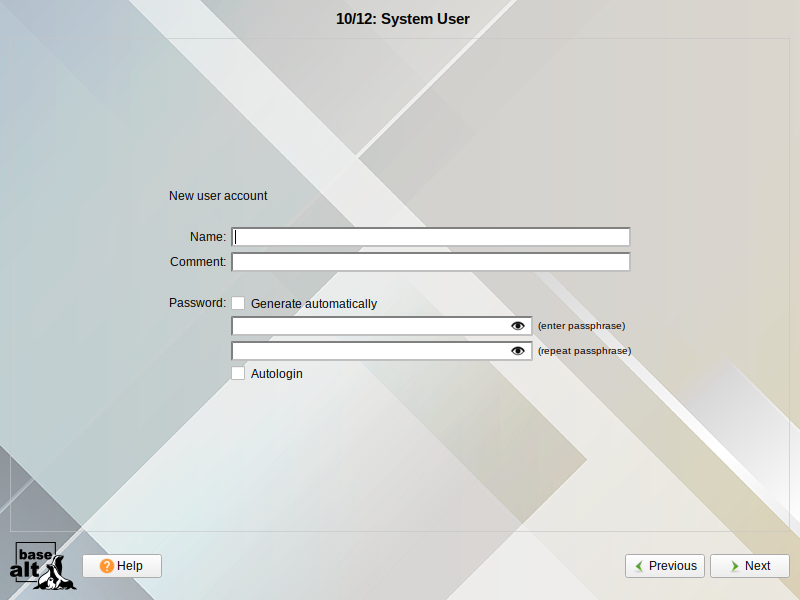This screenshot has height=600, width=800.
Task: Select the enter passphrase field
Action: [x=382, y=326]
